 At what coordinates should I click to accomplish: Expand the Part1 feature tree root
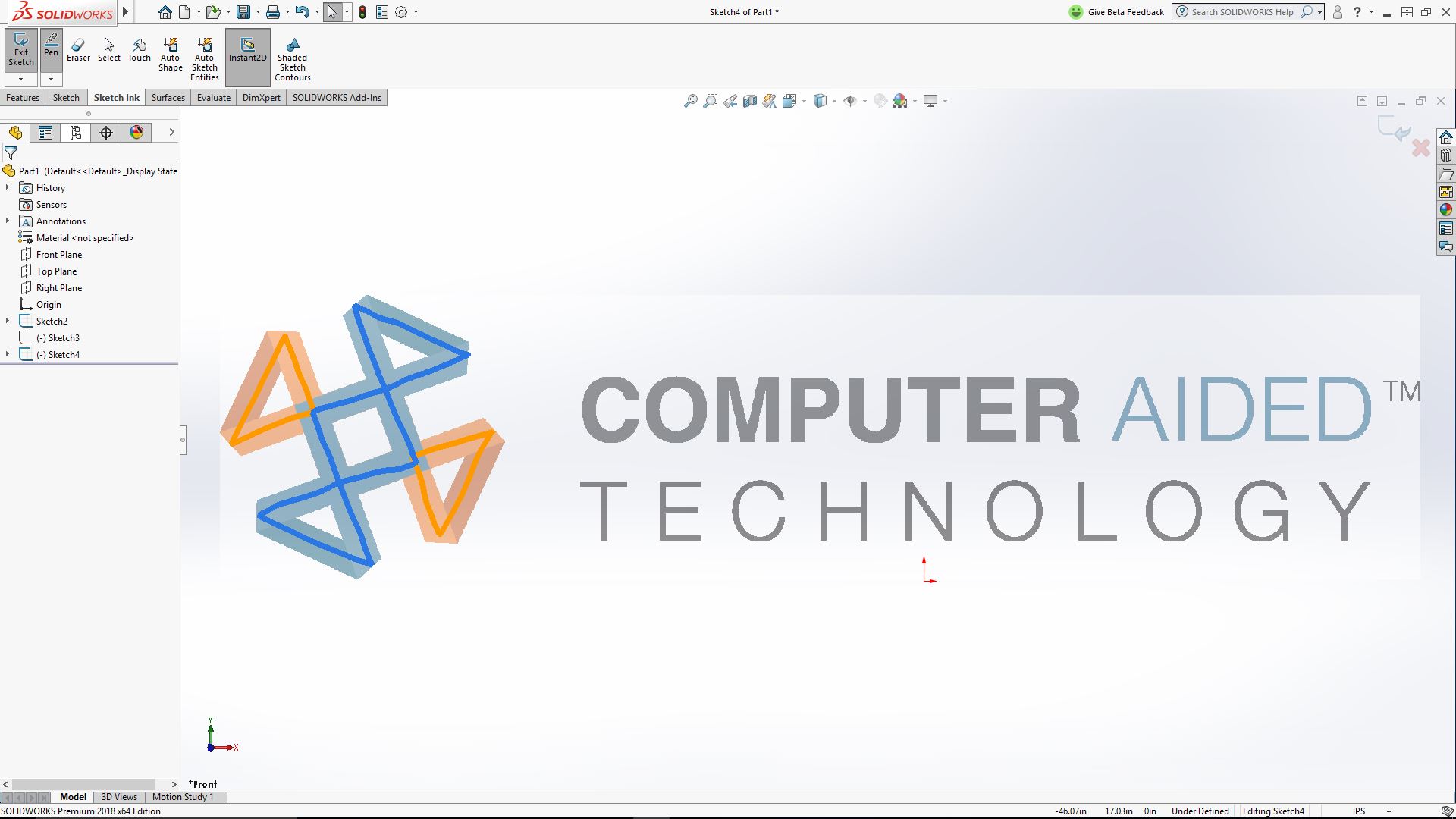pos(9,170)
